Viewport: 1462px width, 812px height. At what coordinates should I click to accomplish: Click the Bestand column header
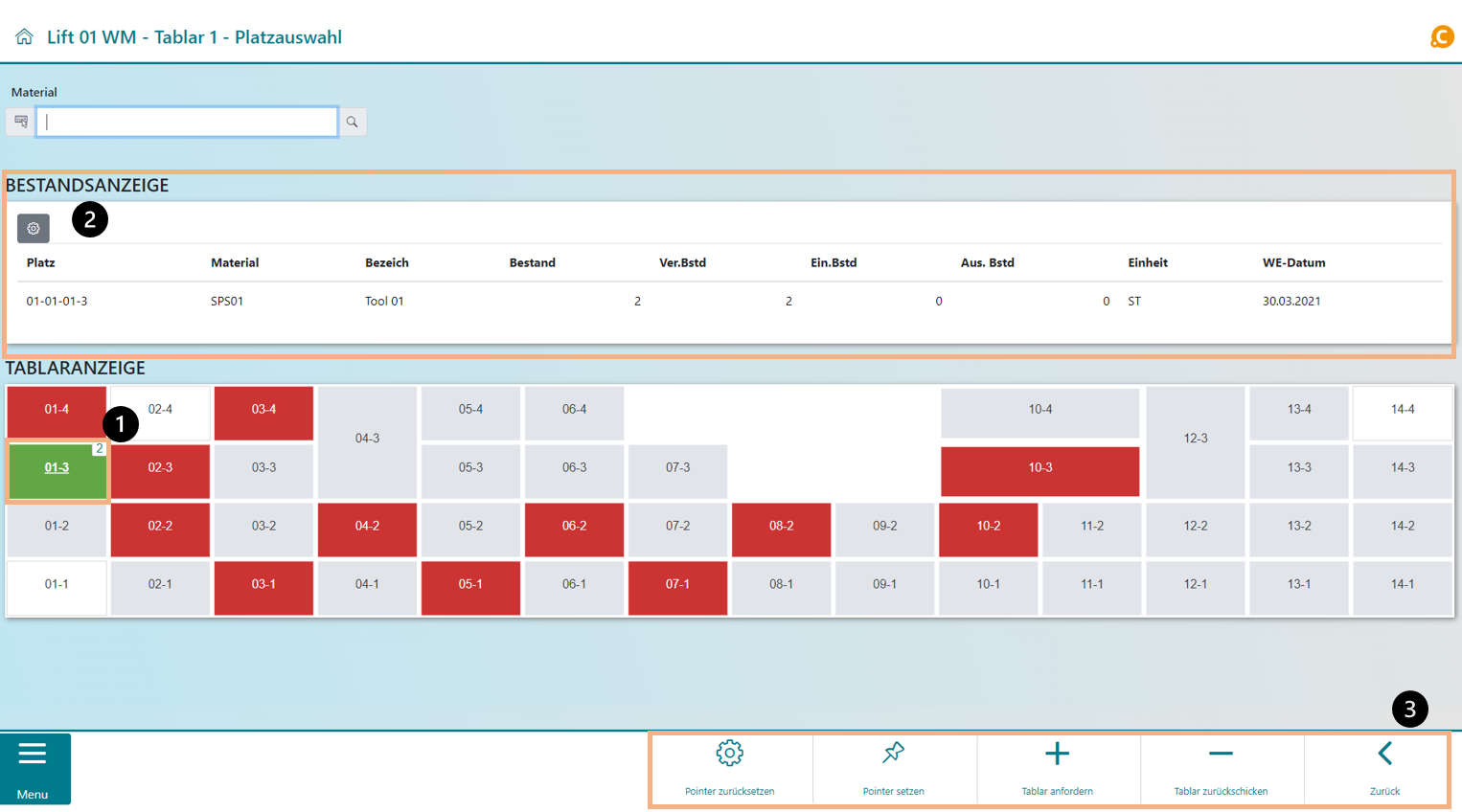(x=532, y=262)
